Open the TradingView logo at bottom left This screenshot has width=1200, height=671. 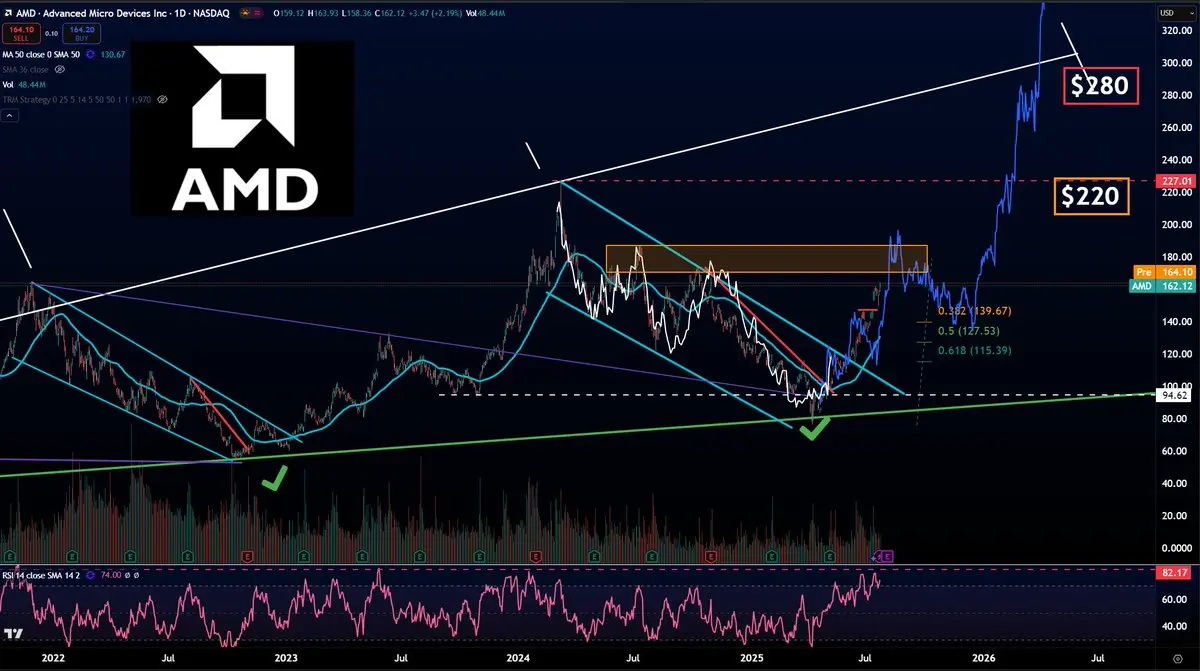[x=14, y=634]
